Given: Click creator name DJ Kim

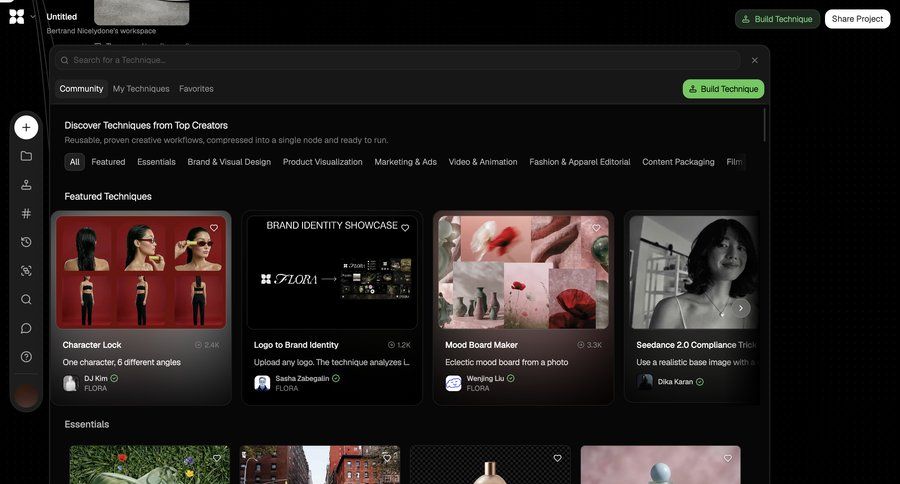Looking at the screenshot, I should [x=96, y=378].
